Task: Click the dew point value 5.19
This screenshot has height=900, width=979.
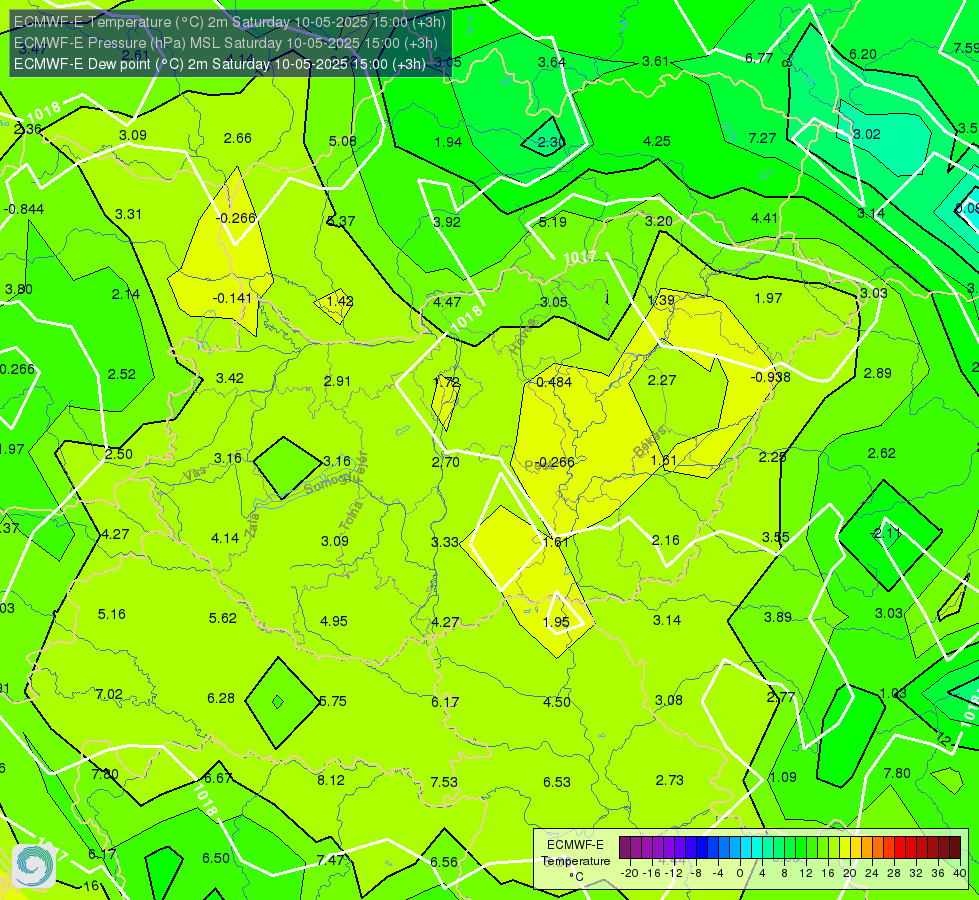Action: [x=553, y=222]
